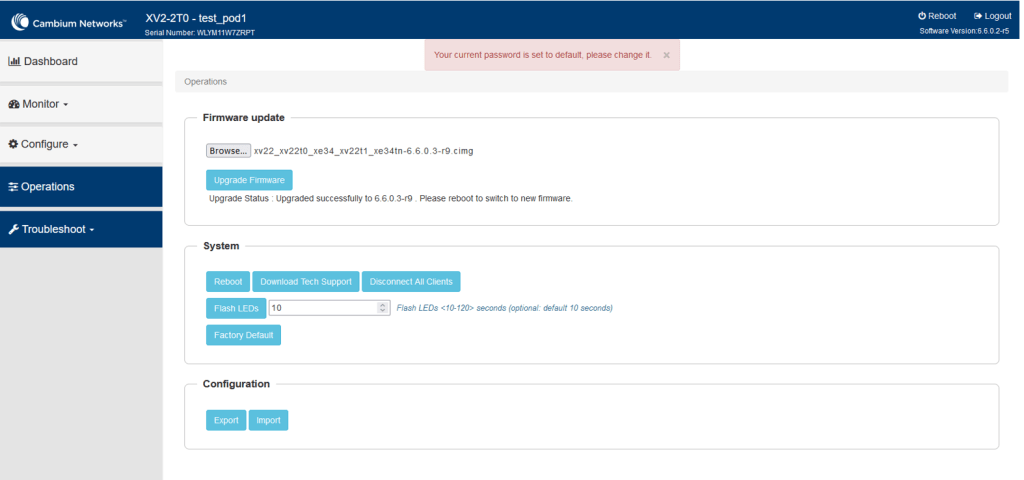Click the Operations sliders icon
The height and width of the screenshot is (480, 1024).
point(14,187)
